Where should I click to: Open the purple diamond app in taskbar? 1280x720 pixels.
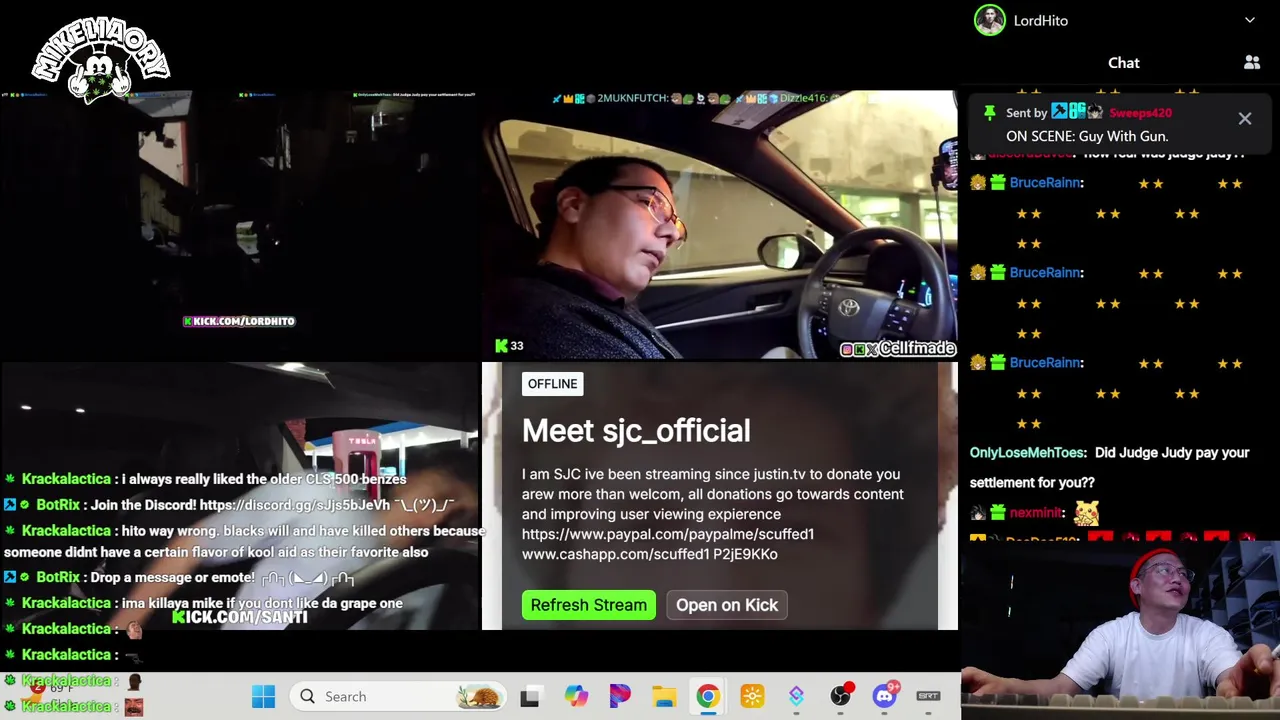click(x=796, y=696)
